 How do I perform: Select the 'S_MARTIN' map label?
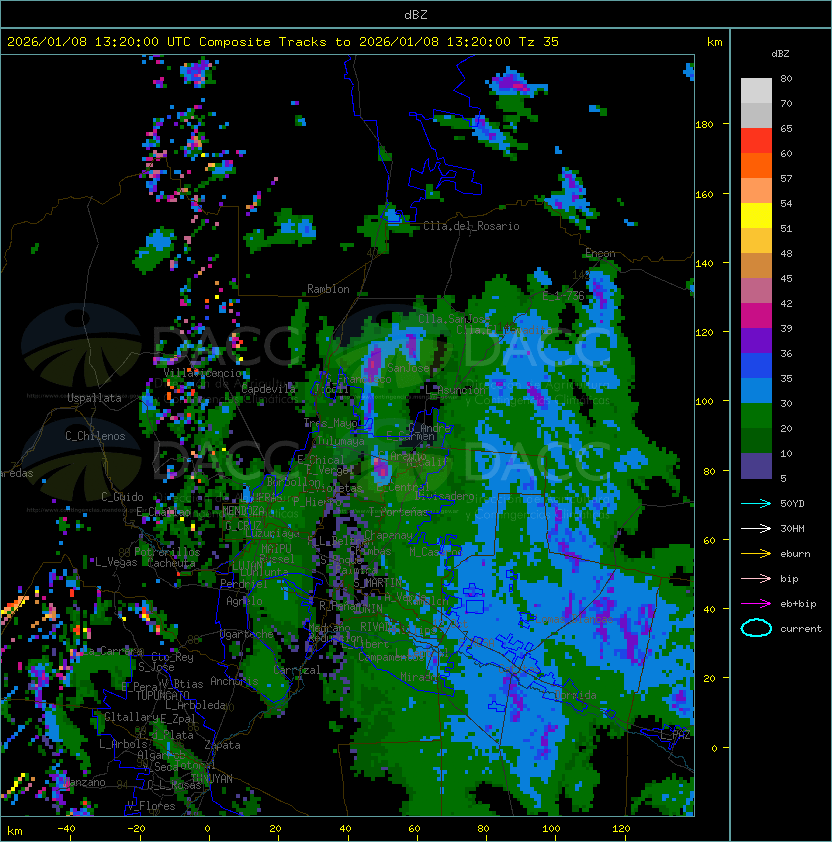378,582
